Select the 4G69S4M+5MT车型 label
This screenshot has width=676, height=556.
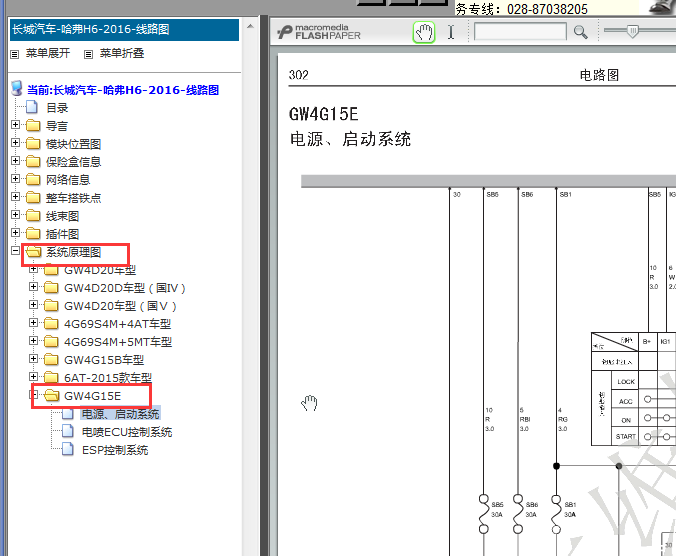118,342
